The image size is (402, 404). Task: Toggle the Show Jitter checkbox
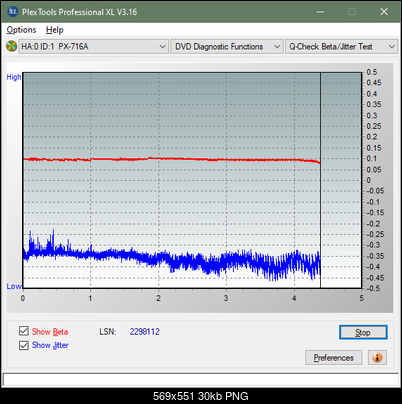pos(24,345)
